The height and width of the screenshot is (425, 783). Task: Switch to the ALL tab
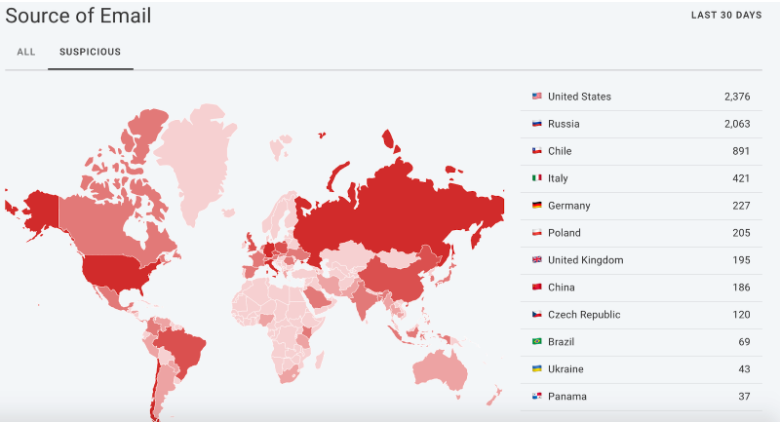pyautogui.click(x=26, y=52)
